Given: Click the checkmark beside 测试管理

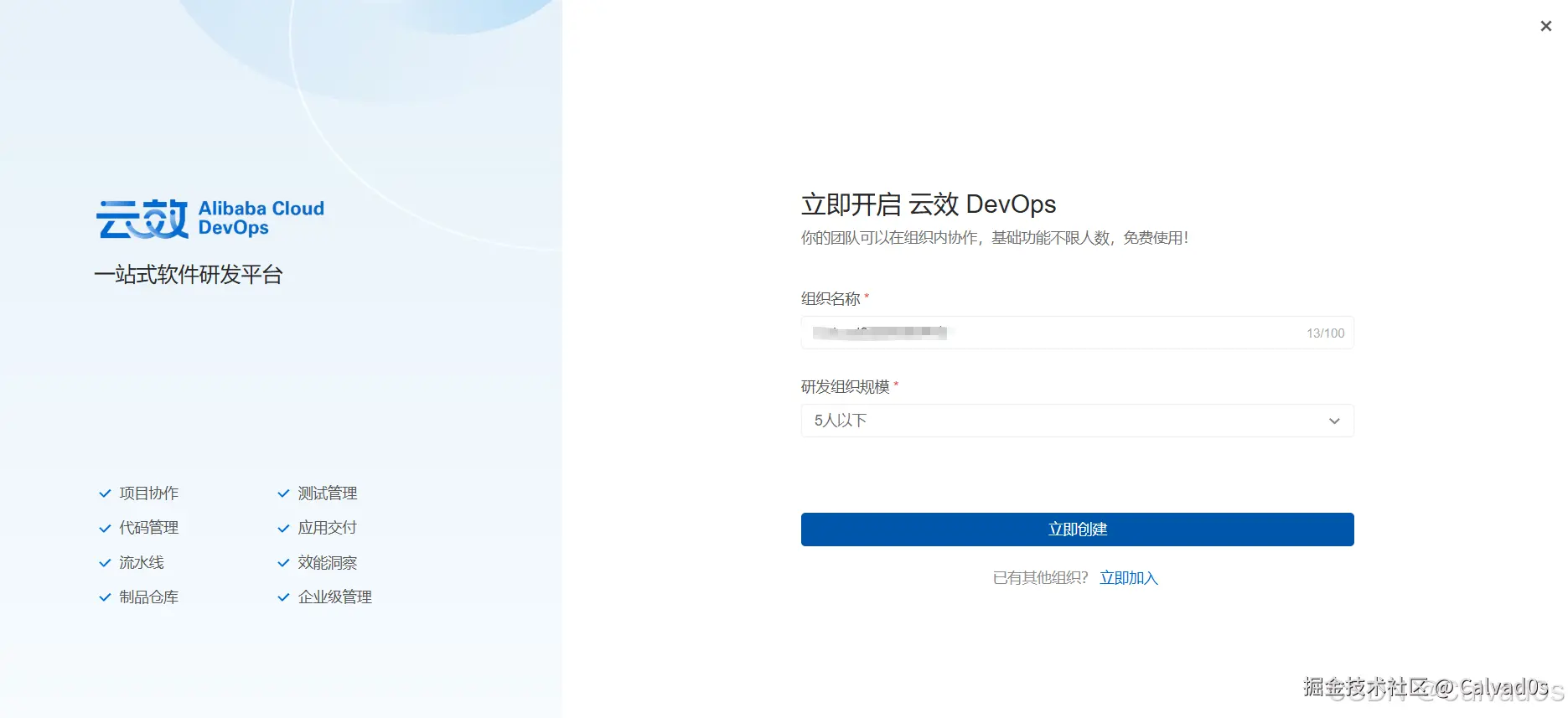Looking at the screenshot, I should pos(283,493).
